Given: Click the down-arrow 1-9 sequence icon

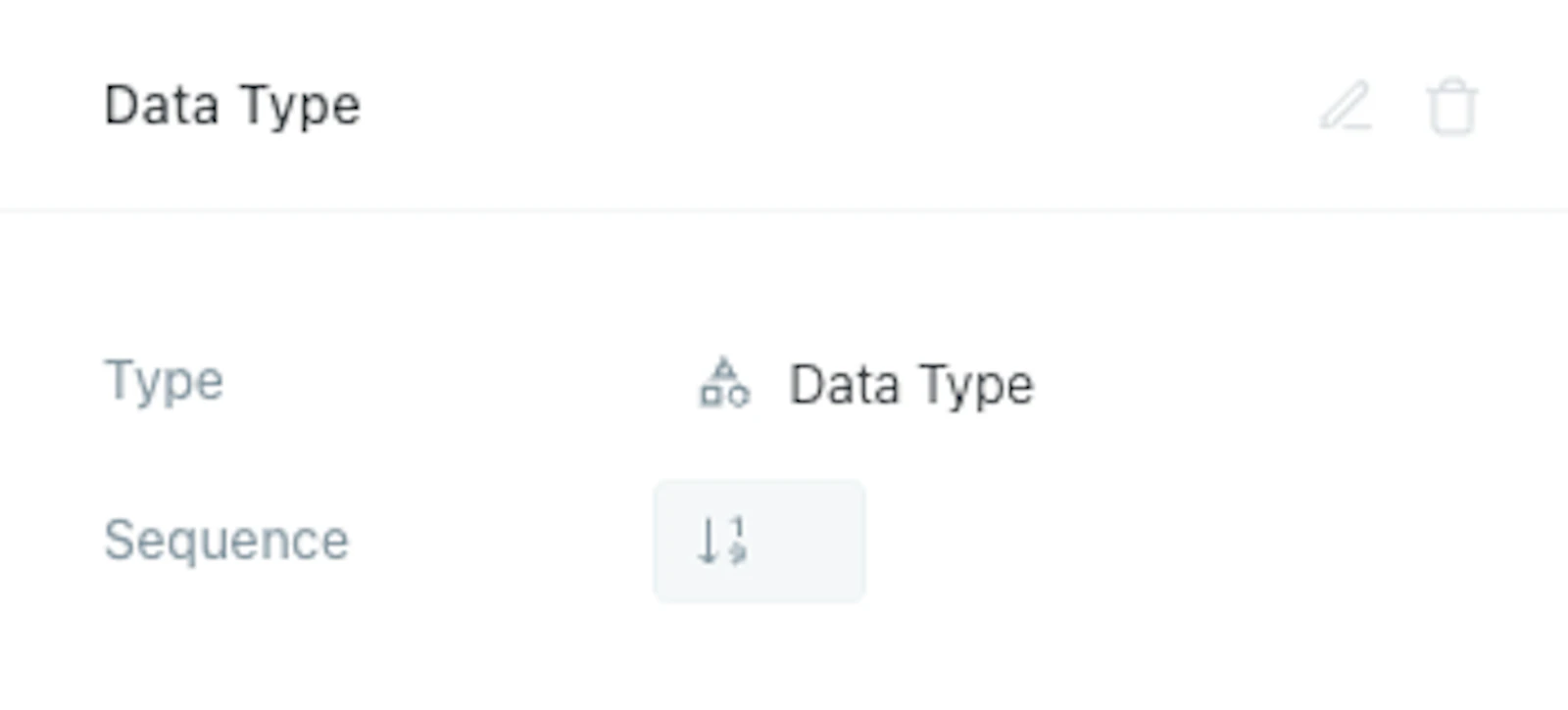Looking at the screenshot, I should coord(722,541).
